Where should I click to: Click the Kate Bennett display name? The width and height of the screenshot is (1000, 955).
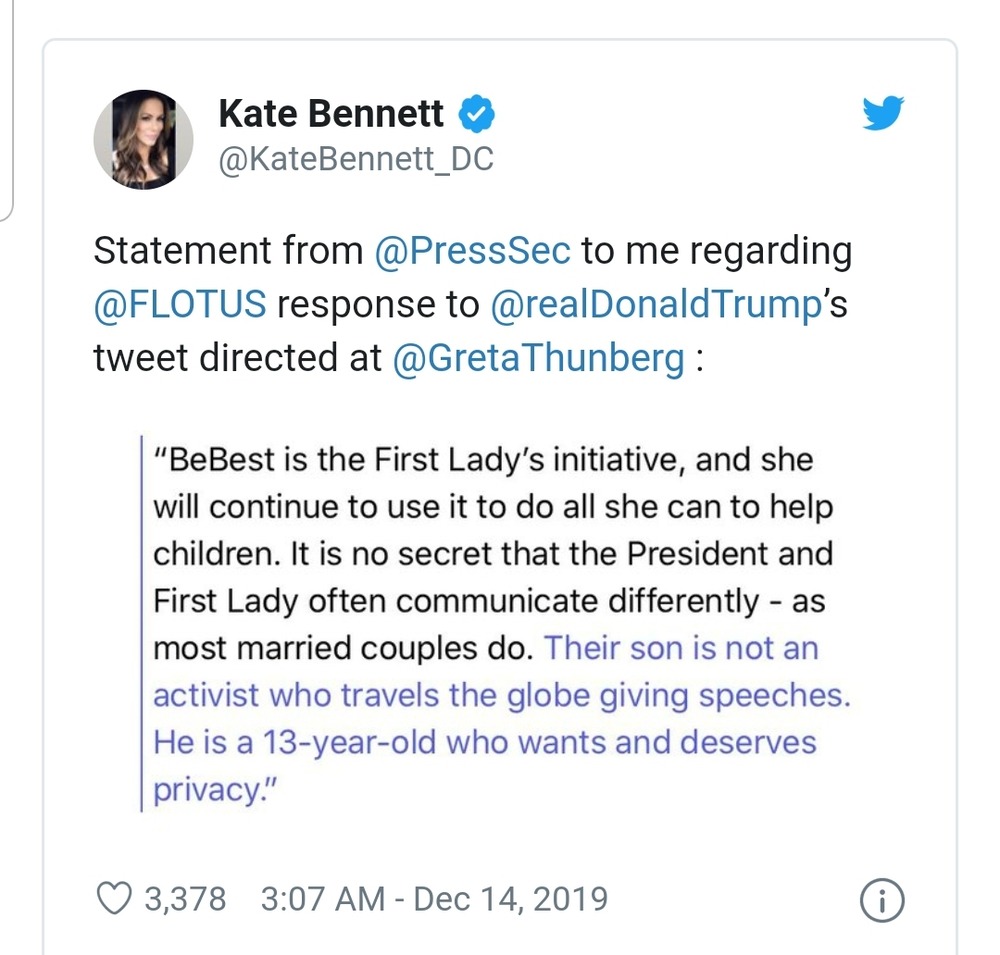(331, 114)
